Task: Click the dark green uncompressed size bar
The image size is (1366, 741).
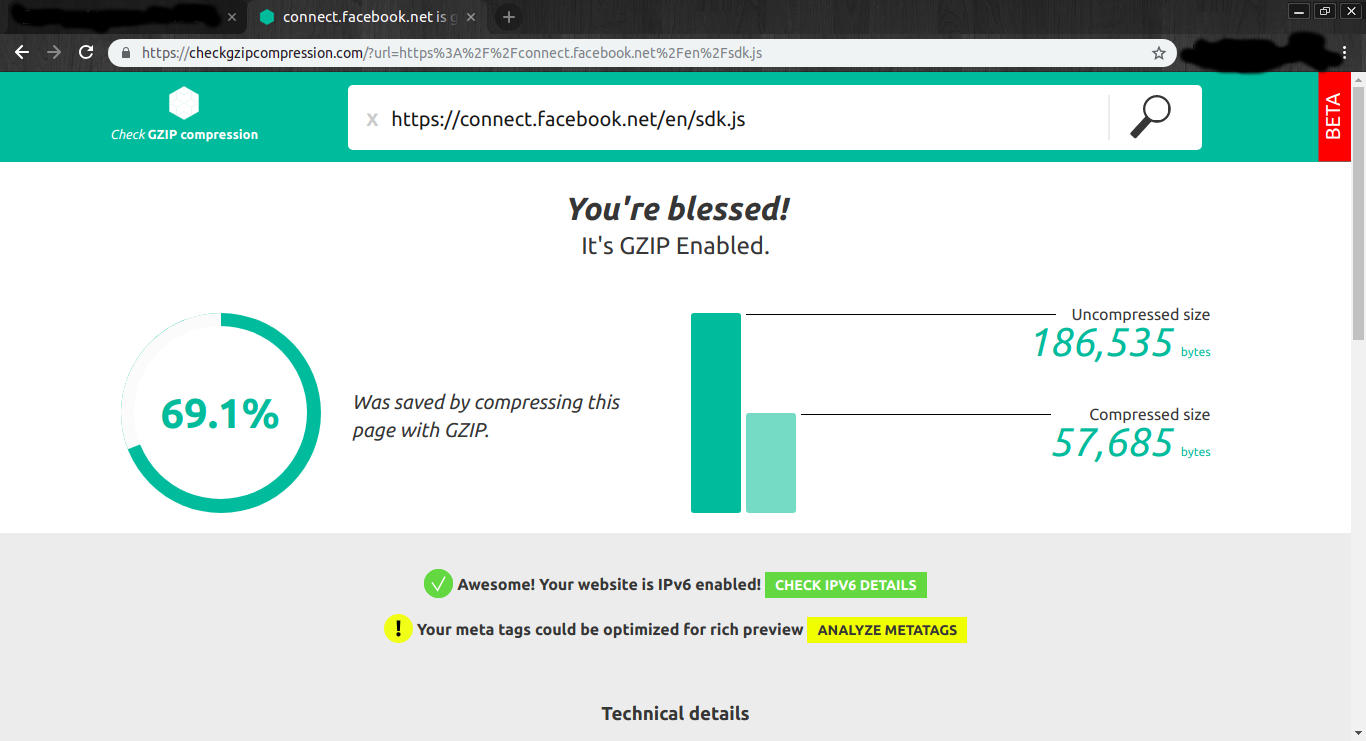Action: (716, 413)
